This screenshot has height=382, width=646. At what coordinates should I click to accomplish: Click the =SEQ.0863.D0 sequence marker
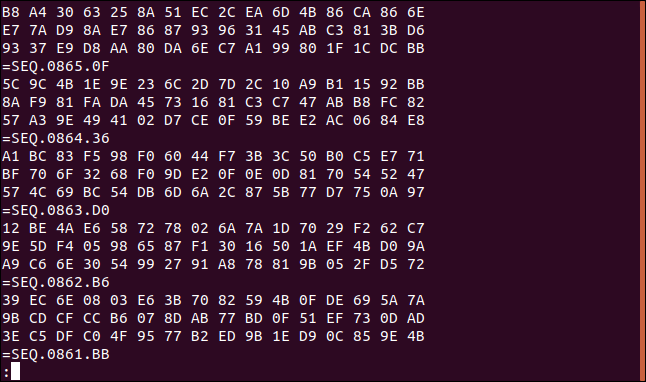point(56,211)
